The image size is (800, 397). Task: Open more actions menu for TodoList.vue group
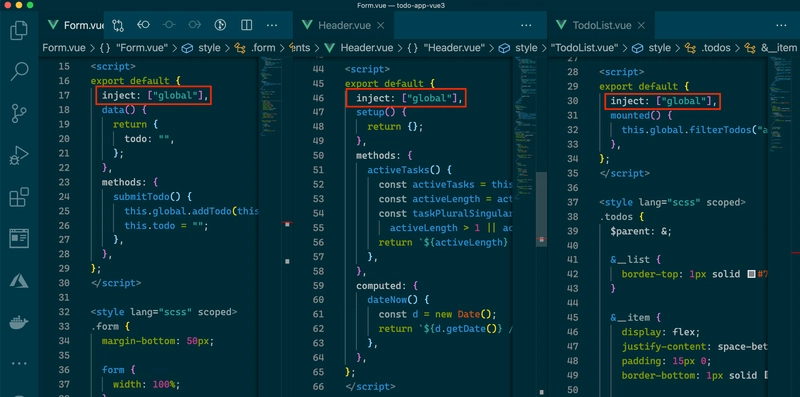click(781, 25)
